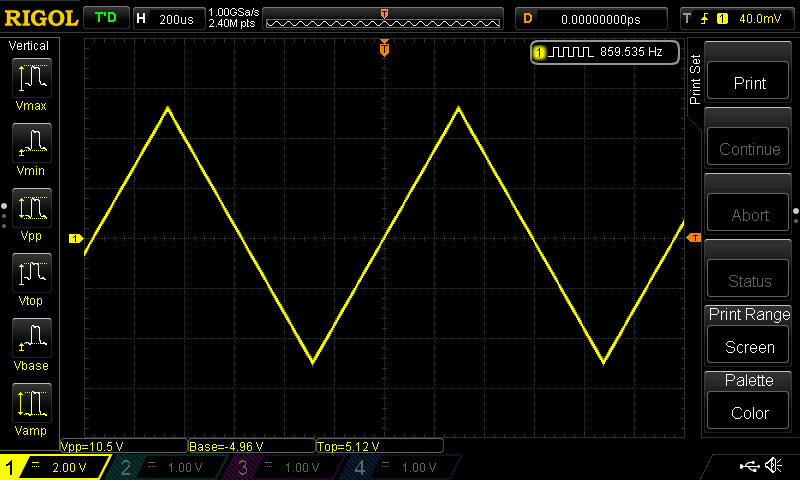The image size is (800, 480).
Task: Select the Vbase measurement icon
Action: point(32,338)
